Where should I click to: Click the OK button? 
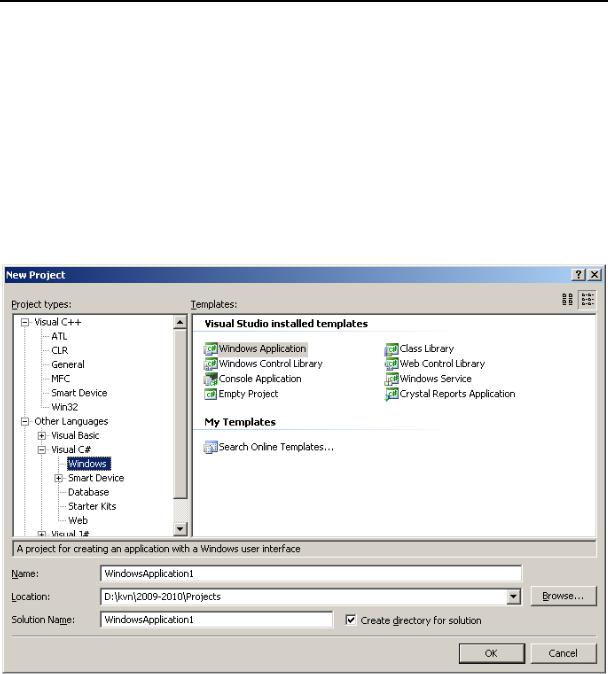coord(491,653)
